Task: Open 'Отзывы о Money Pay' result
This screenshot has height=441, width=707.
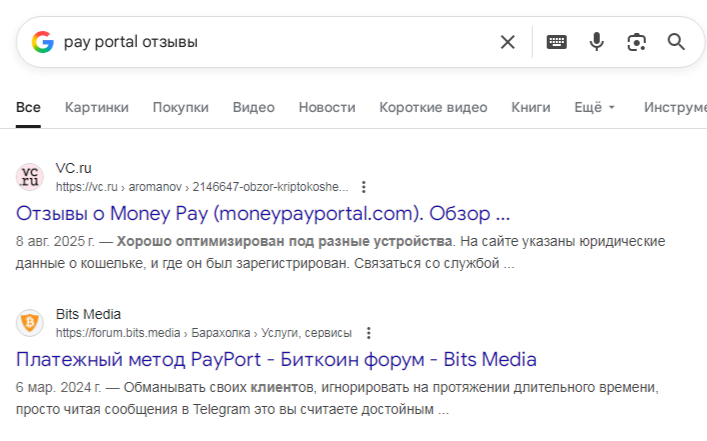Action: [263, 213]
